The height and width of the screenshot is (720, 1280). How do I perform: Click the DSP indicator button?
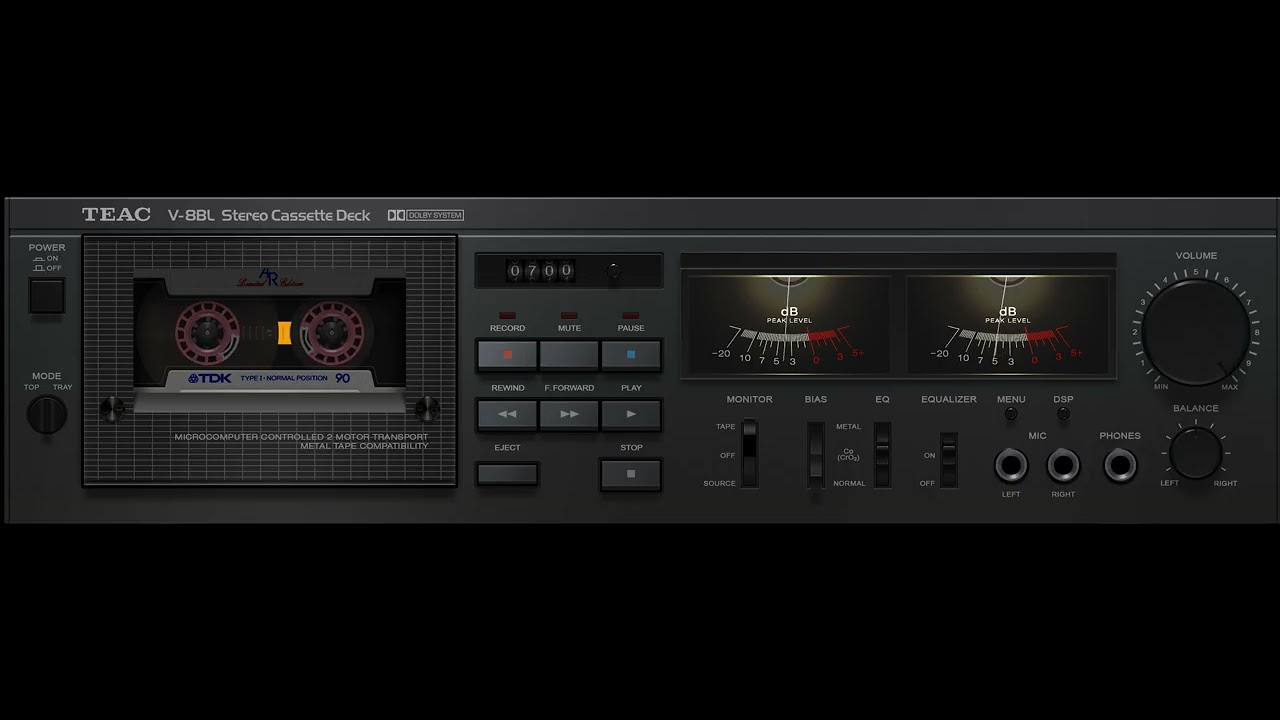[1063, 413]
